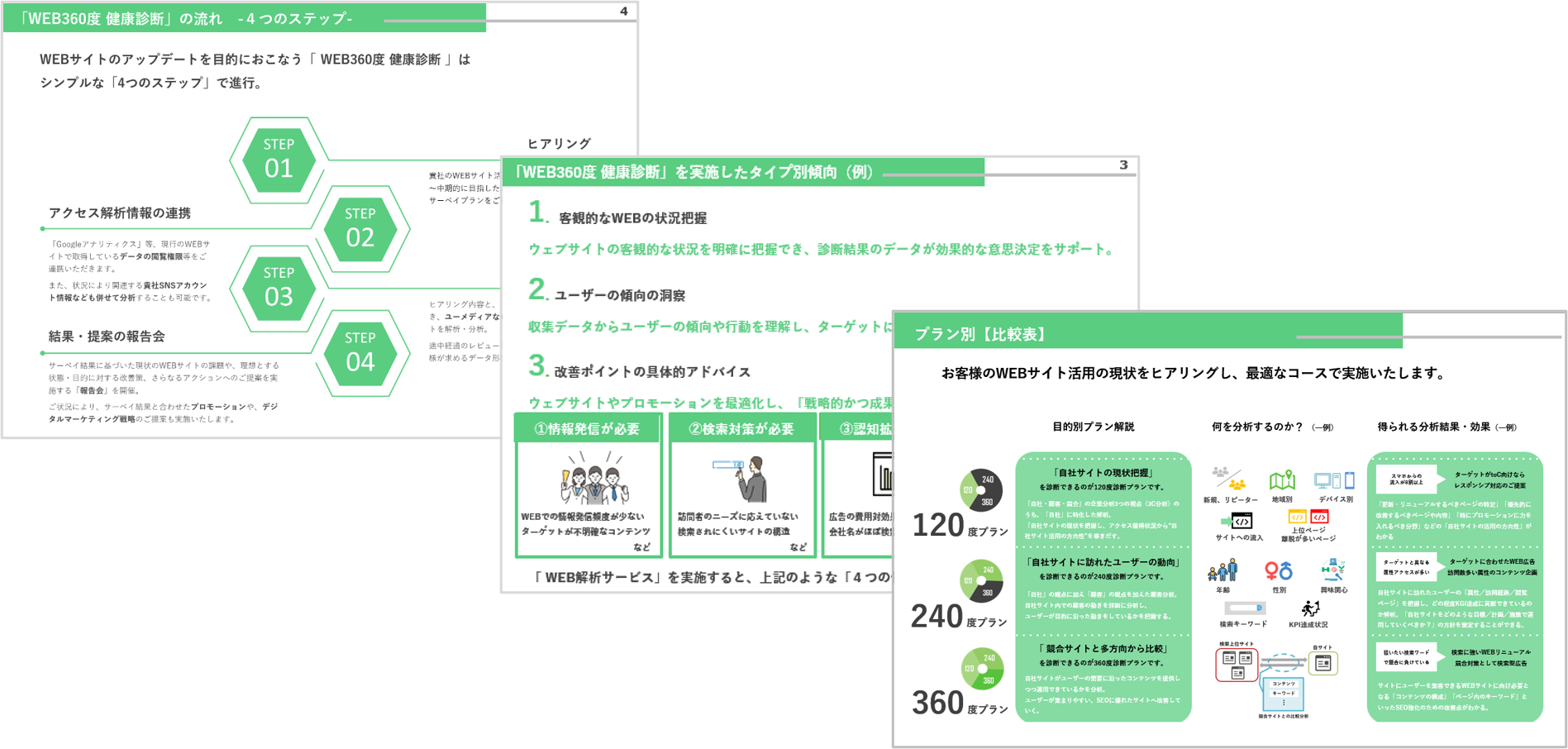Viewport: 1568px width, 749px height.
Task: Click the レスポンシブ対応のご提案 text
Action: [1490, 485]
